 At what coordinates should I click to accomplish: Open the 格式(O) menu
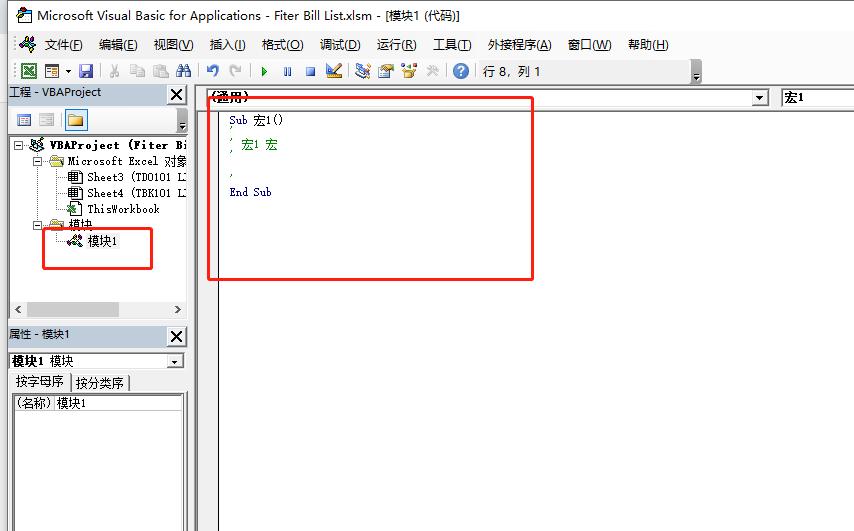[282, 45]
